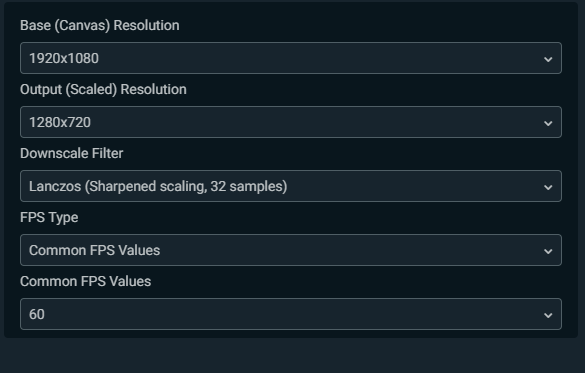Click the FPS Type label text
Viewport: 585px width, 373px height.
(x=49, y=217)
